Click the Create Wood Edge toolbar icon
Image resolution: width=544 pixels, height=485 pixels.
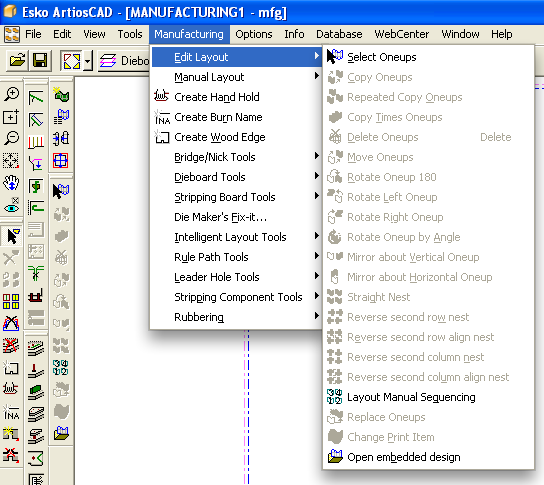(x=11, y=368)
